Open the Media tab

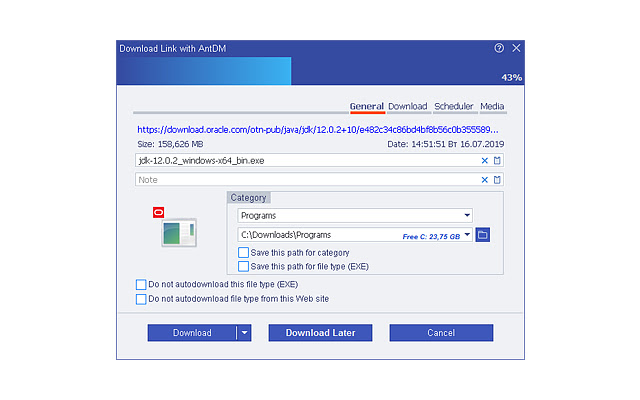(x=492, y=107)
